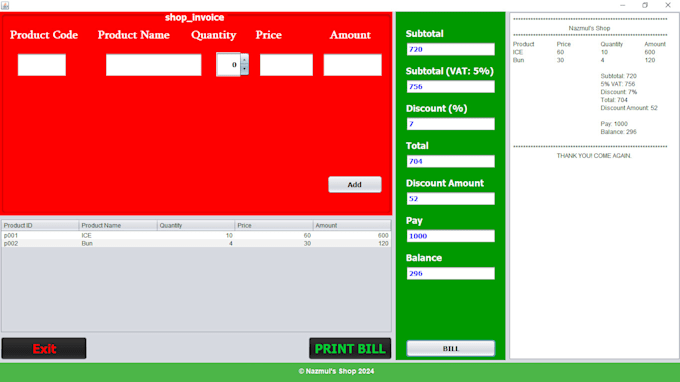Click the Price table column header
The height and width of the screenshot is (382, 680).
coord(274,225)
